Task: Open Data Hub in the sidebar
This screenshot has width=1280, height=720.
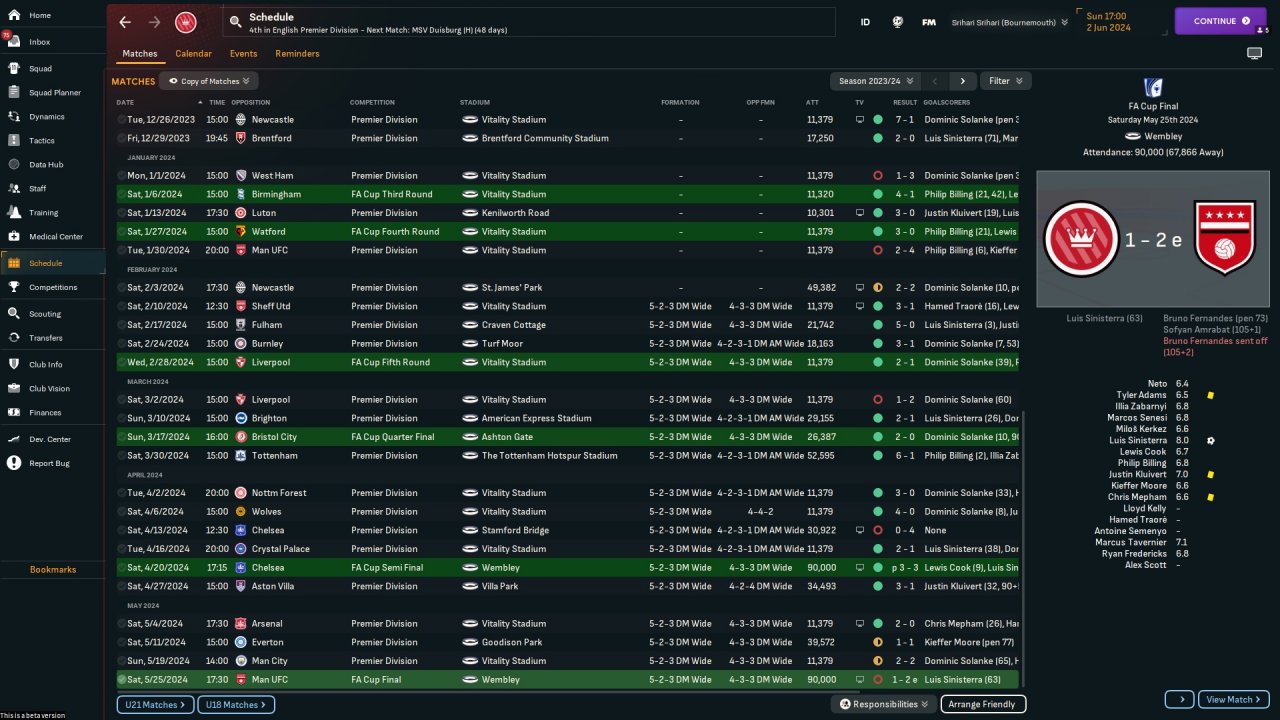Action: pyautogui.click(x=52, y=164)
